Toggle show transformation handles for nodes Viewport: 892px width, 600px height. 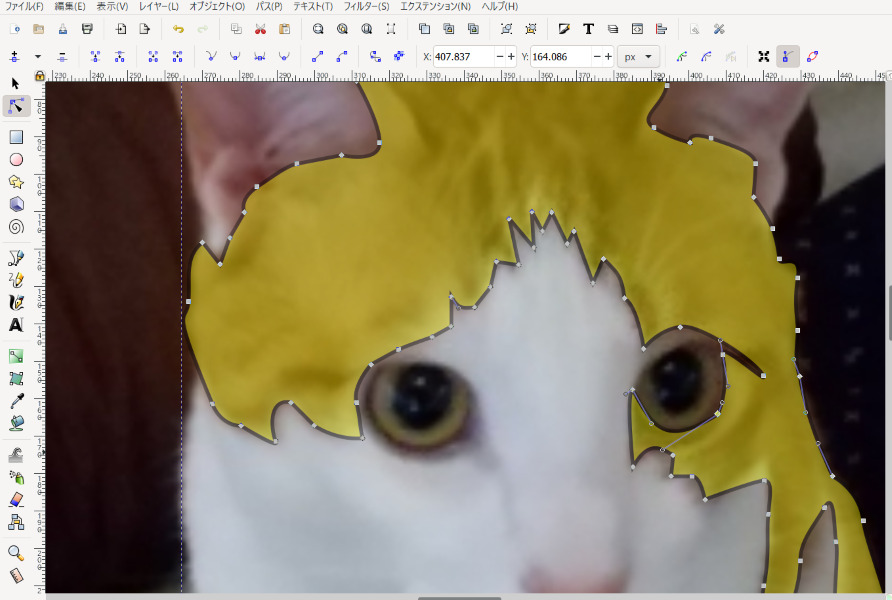763,56
